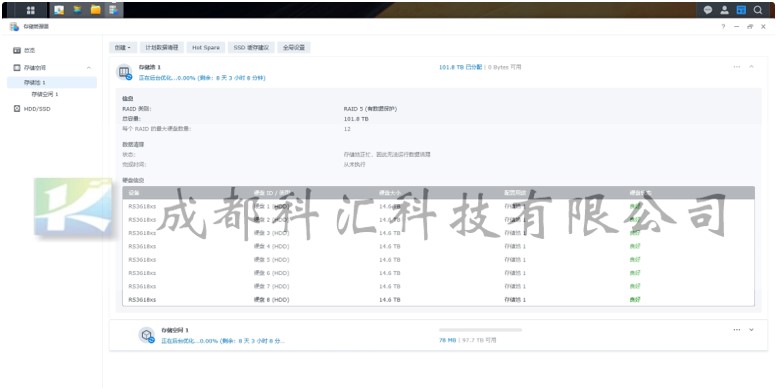Click the Hot Spare button
Screen dimensions: 776x388
click(206, 48)
